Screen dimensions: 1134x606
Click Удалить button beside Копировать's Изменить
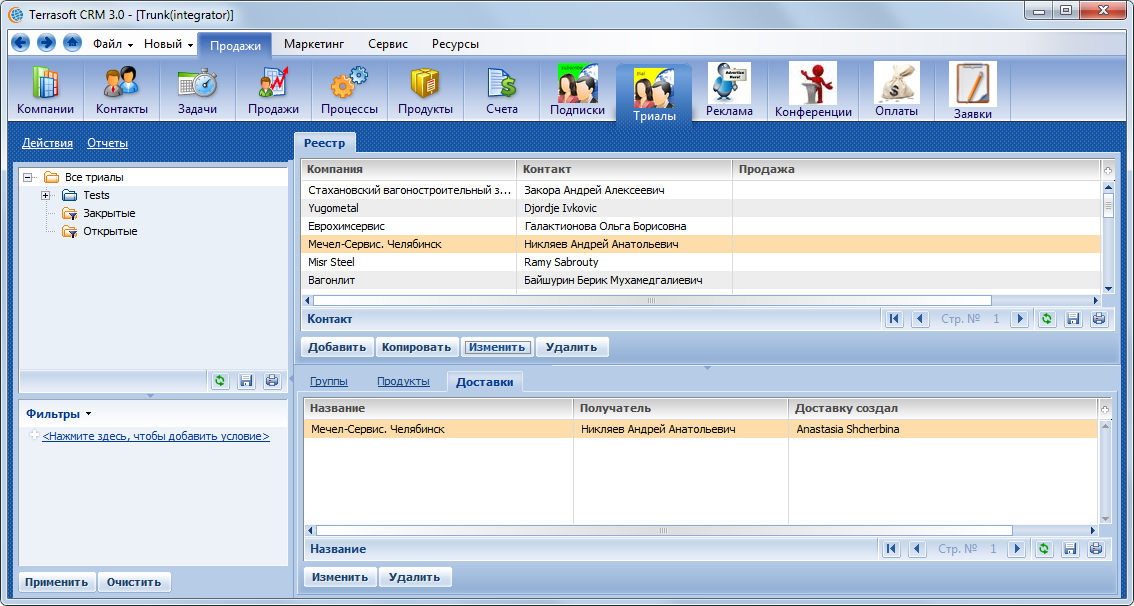click(x=572, y=347)
